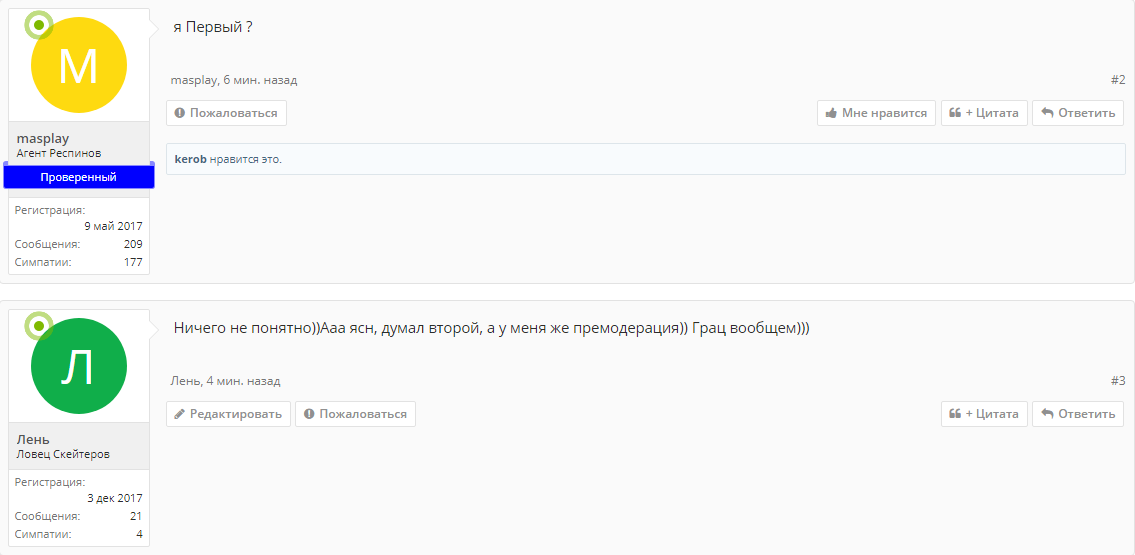Add masplay's post to multi-quote with + Цитата
This screenshot has width=1135, height=555.
coord(984,113)
